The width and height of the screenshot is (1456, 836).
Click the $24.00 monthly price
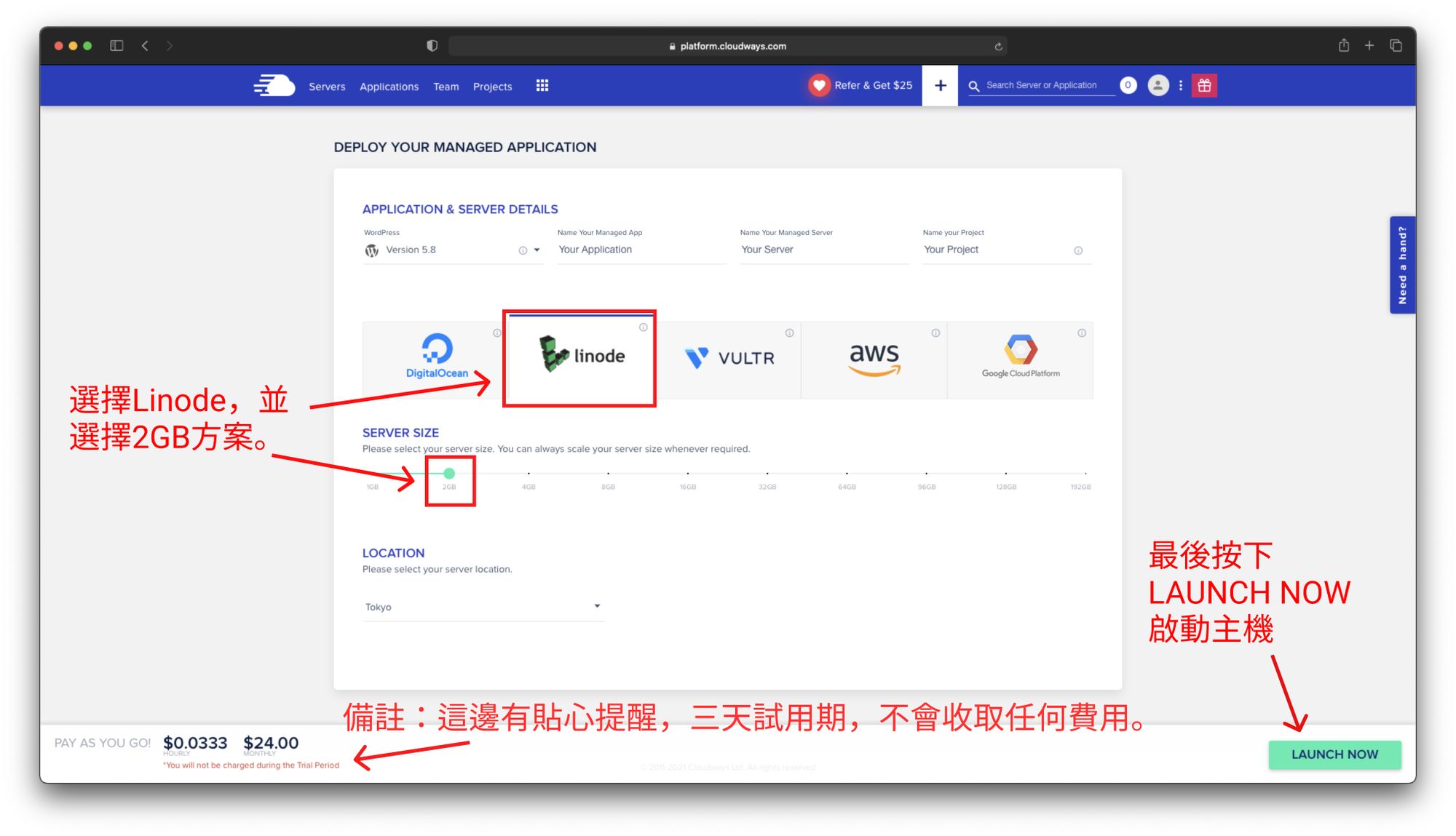coord(271,743)
